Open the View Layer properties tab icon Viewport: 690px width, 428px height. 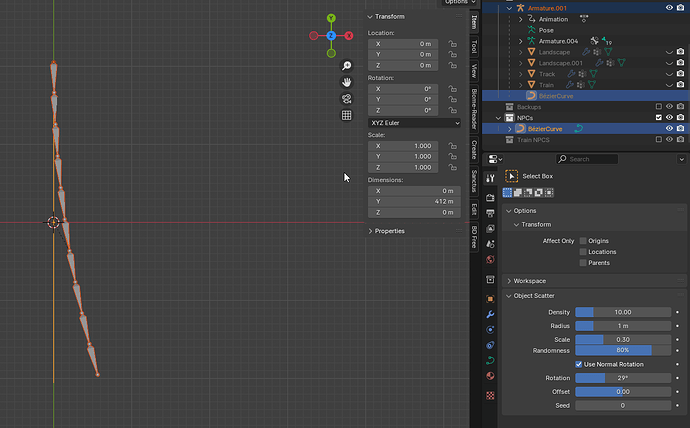click(490, 229)
